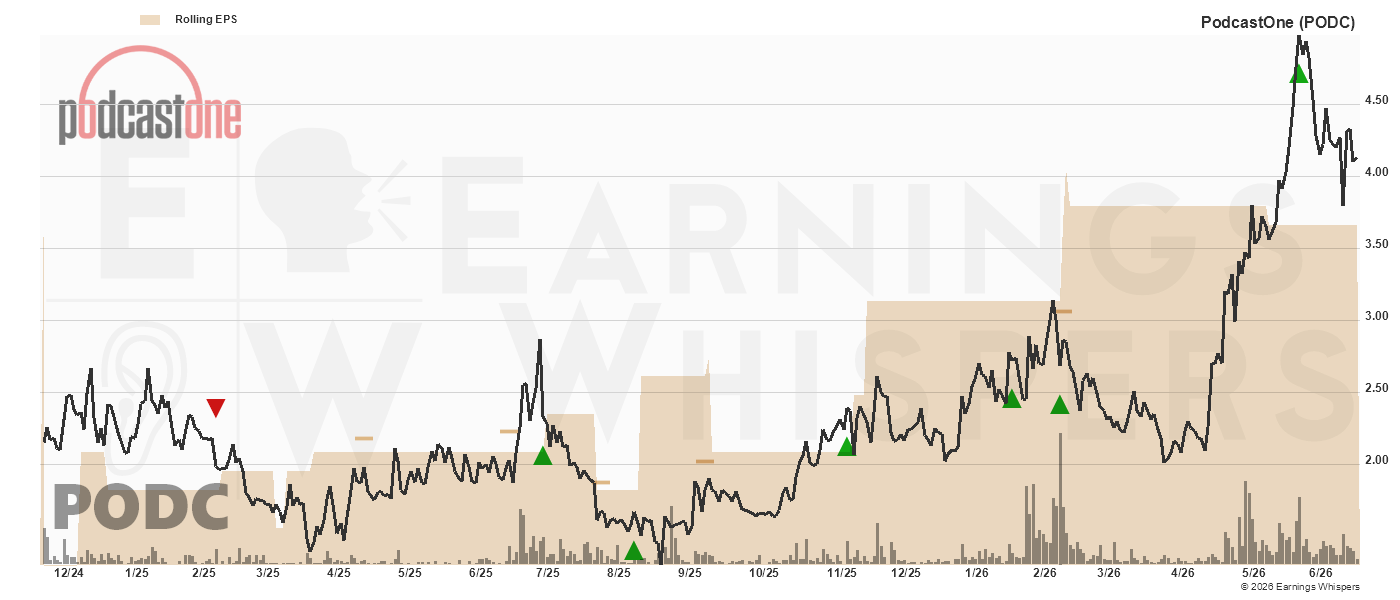Click the red down triangle near 2/25
This screenshot has height=600, width=1400.
216,408
